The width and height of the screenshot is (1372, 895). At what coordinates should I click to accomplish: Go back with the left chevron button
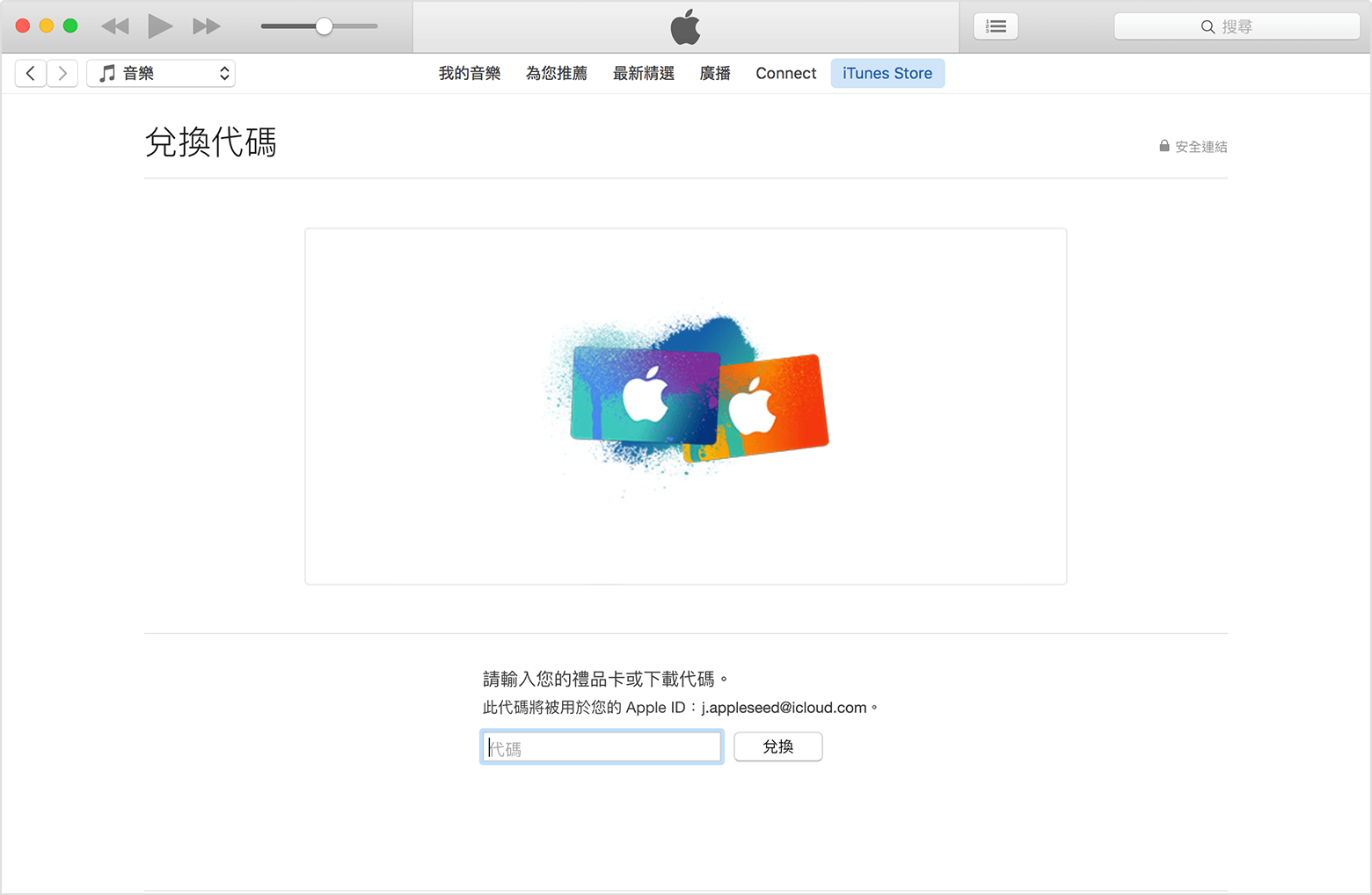click(x=31, y=73)
